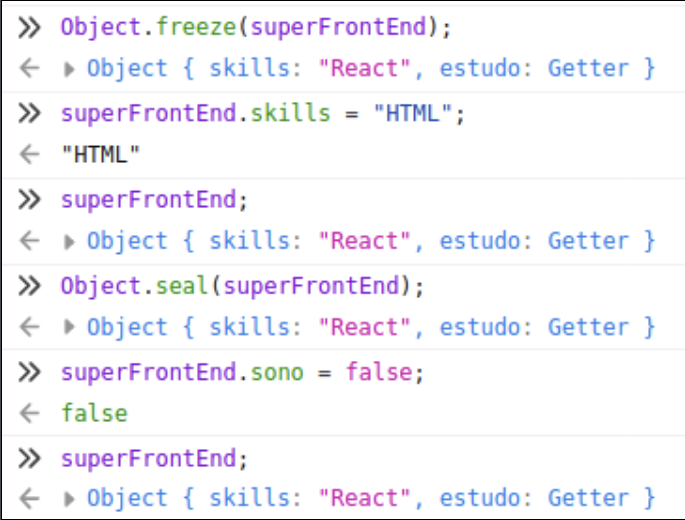The height and width of the screenshot is (520, 685).
Task: Click output arrow beside the last Object result
Action: pos(30,498)
